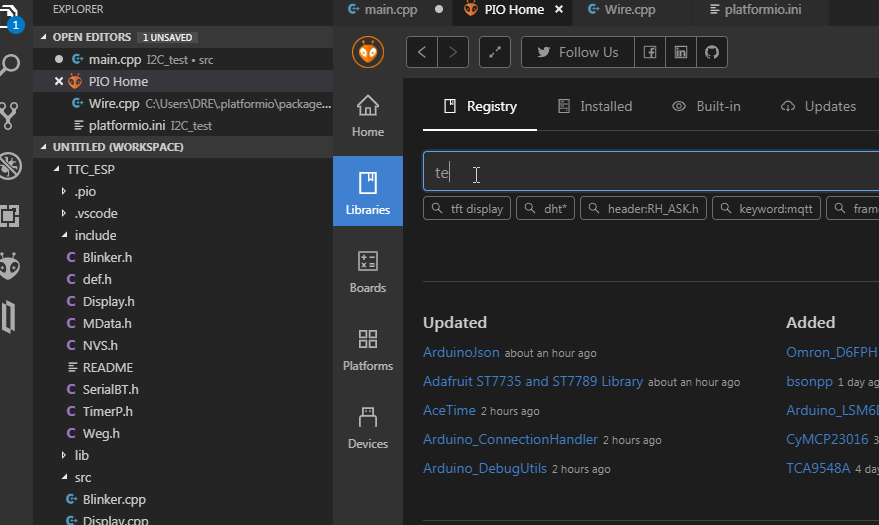
Task: Open the Explorer activity bar icon
Action: tap(10, 16)
